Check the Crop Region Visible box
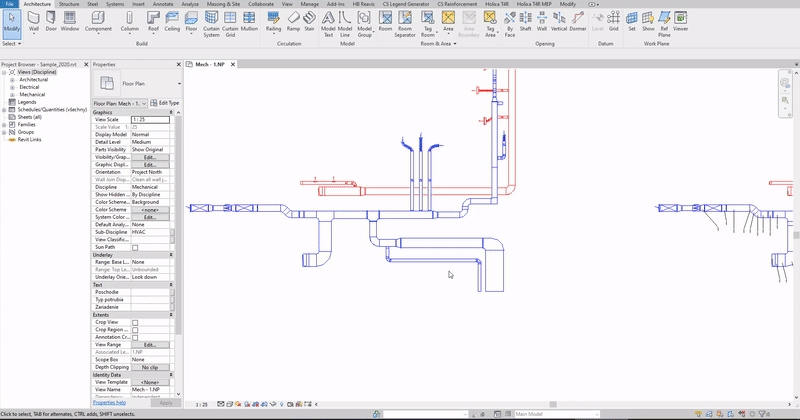 (135, 329)
